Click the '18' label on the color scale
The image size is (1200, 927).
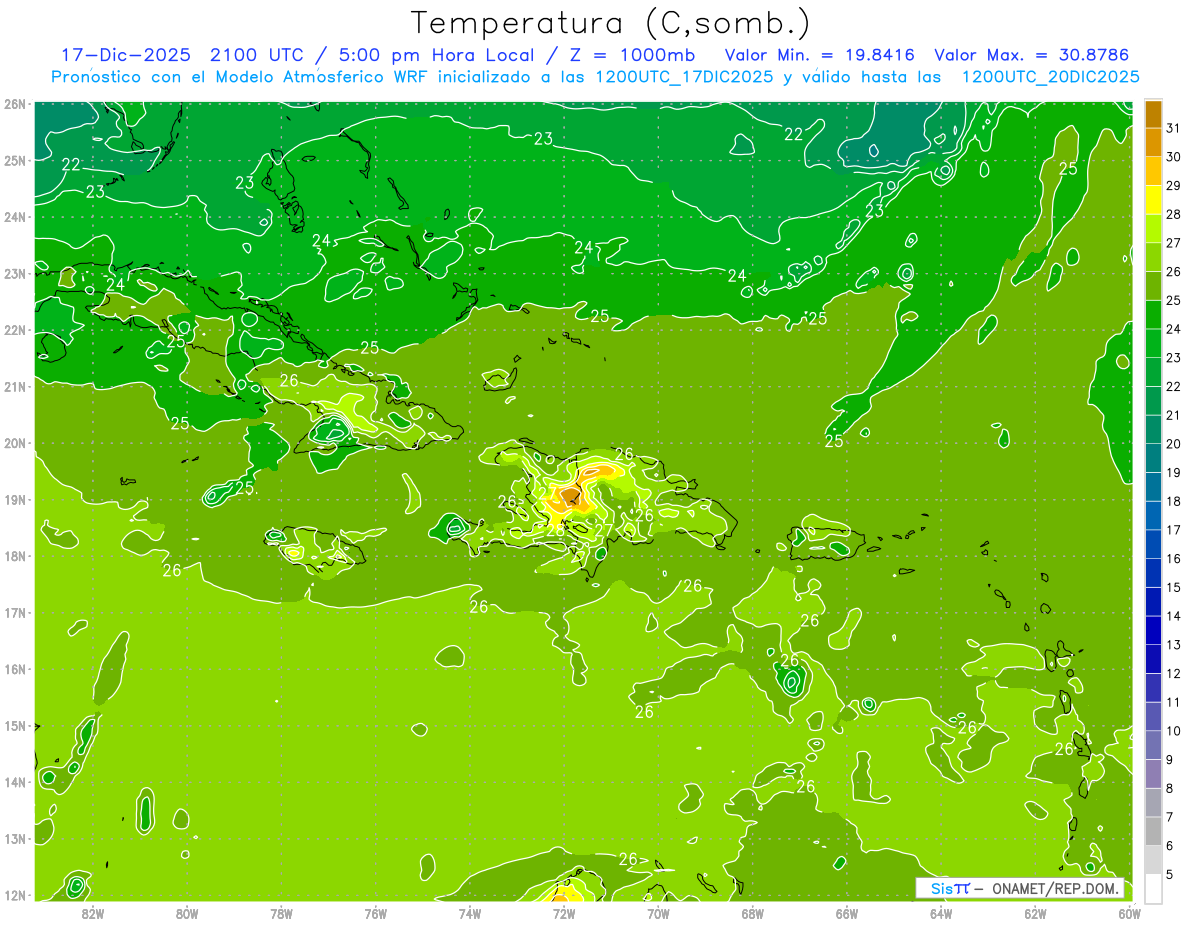(x=1174, y=501)
